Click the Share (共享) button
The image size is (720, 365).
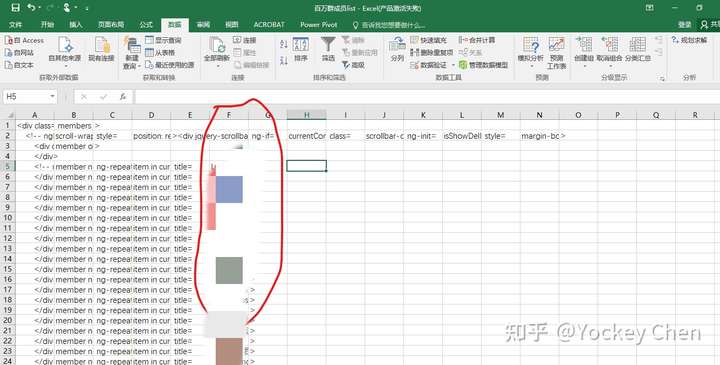(x=710, y=25)
